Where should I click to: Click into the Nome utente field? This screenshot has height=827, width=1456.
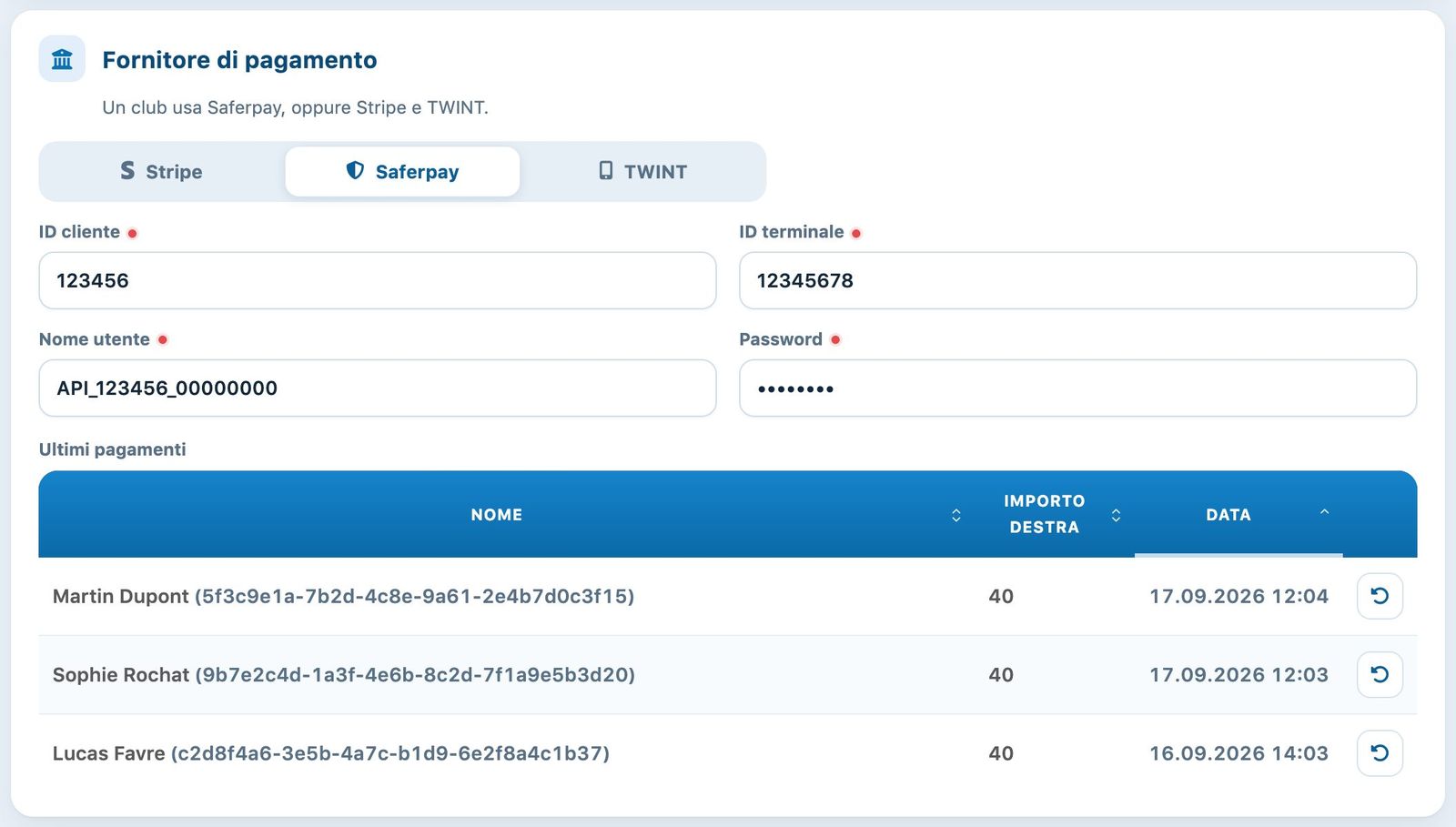pos(378,388)
